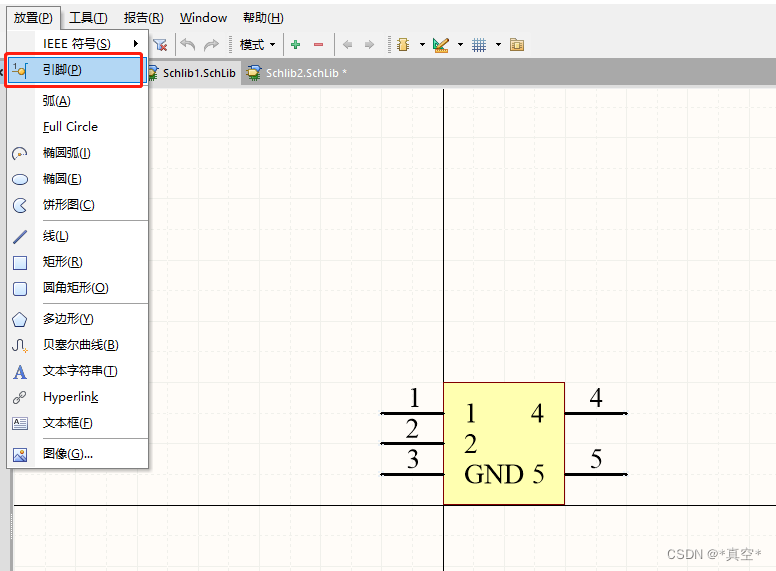Viewport: 776px width, 571px height.
Task: Open the 工具(T) menu
Action: click(88, 18)
